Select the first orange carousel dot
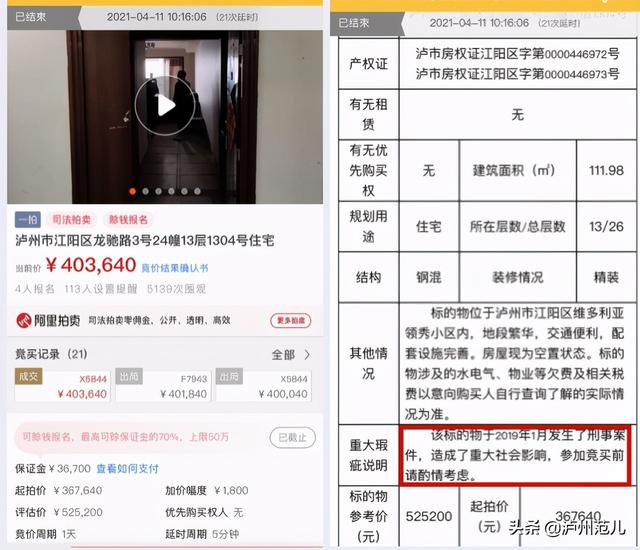Image resolution: width=640 pixels, height=550 pixels. [x=132, y=191]
